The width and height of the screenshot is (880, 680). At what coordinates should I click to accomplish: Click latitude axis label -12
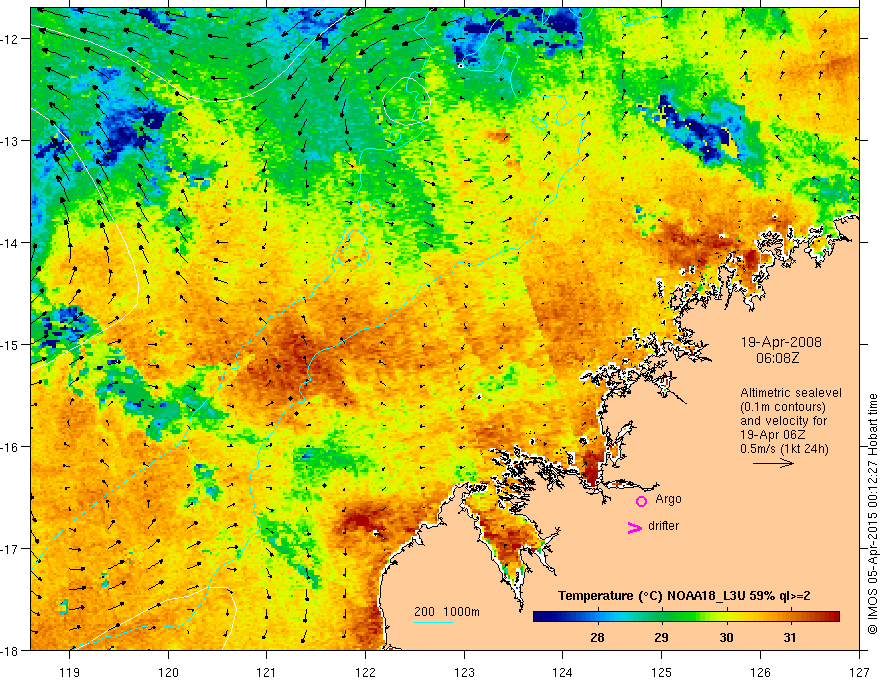click(x=10, y=39)
